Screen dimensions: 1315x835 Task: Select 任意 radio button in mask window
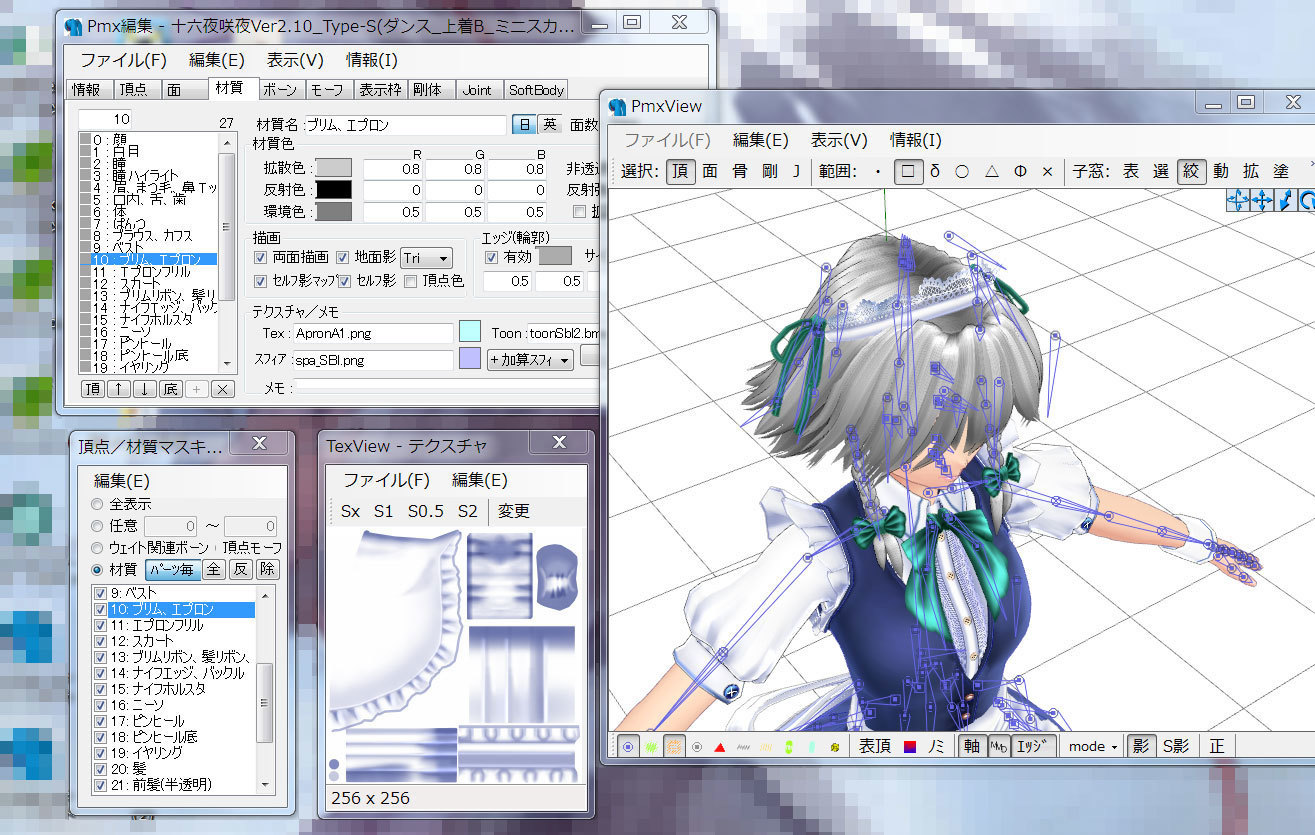coord(97,526)
